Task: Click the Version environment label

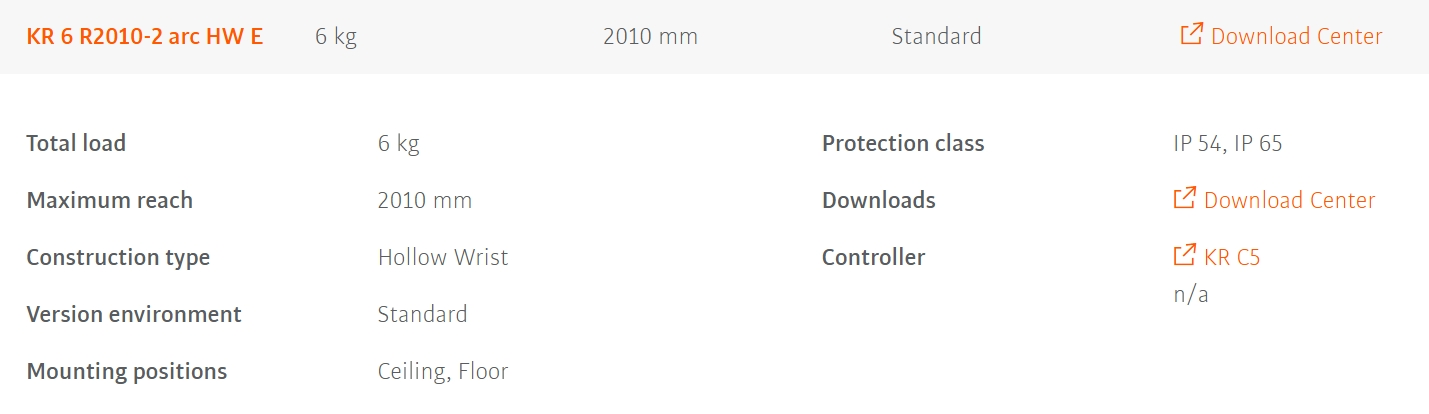Action: pos(134,315)
